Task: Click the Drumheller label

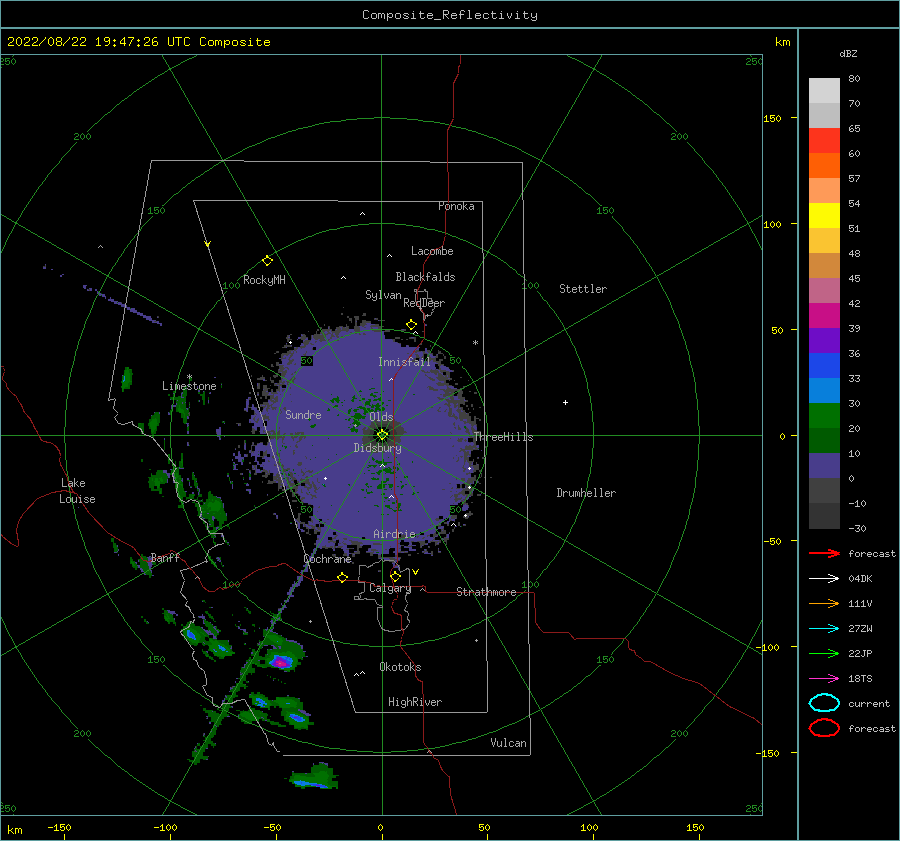Action: click(x=586, y=493)
